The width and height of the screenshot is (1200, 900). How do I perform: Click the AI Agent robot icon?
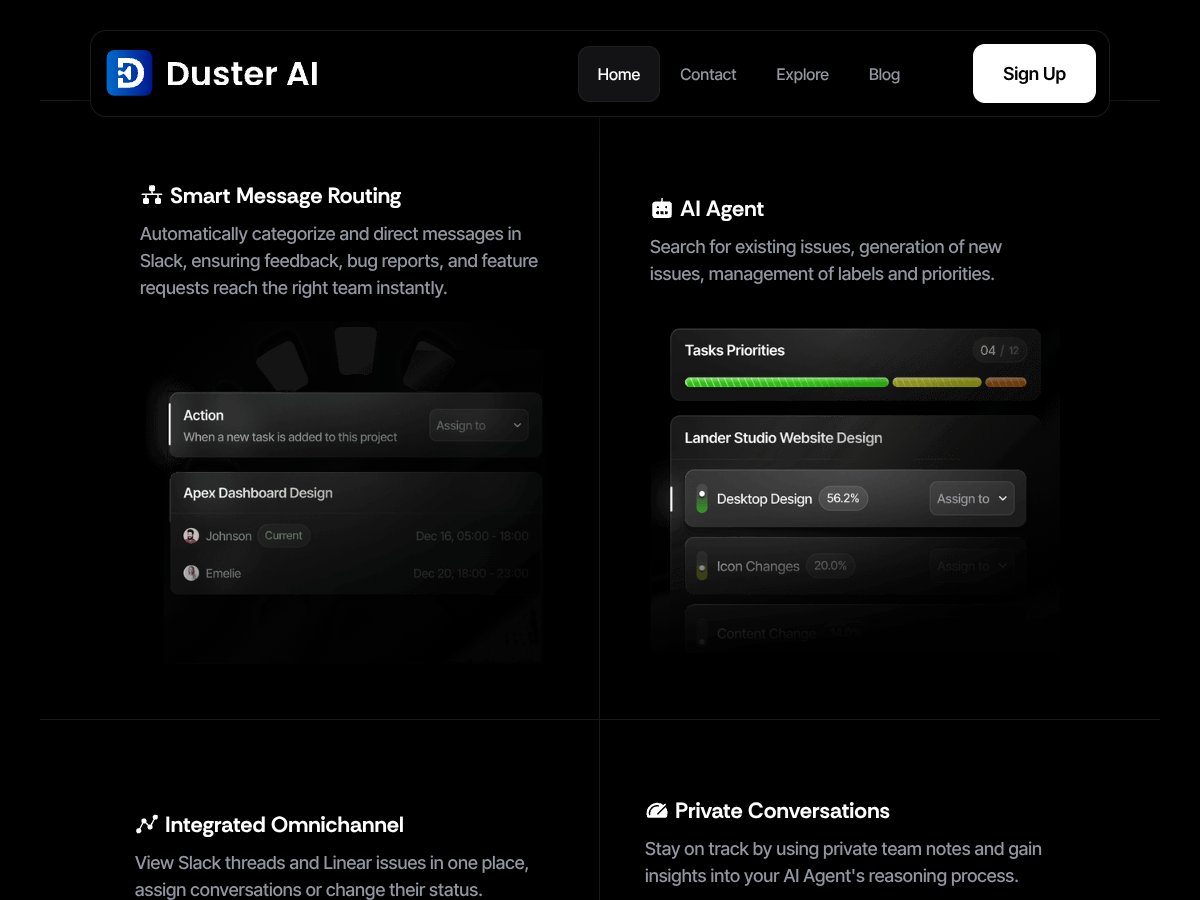click(661, 208)
